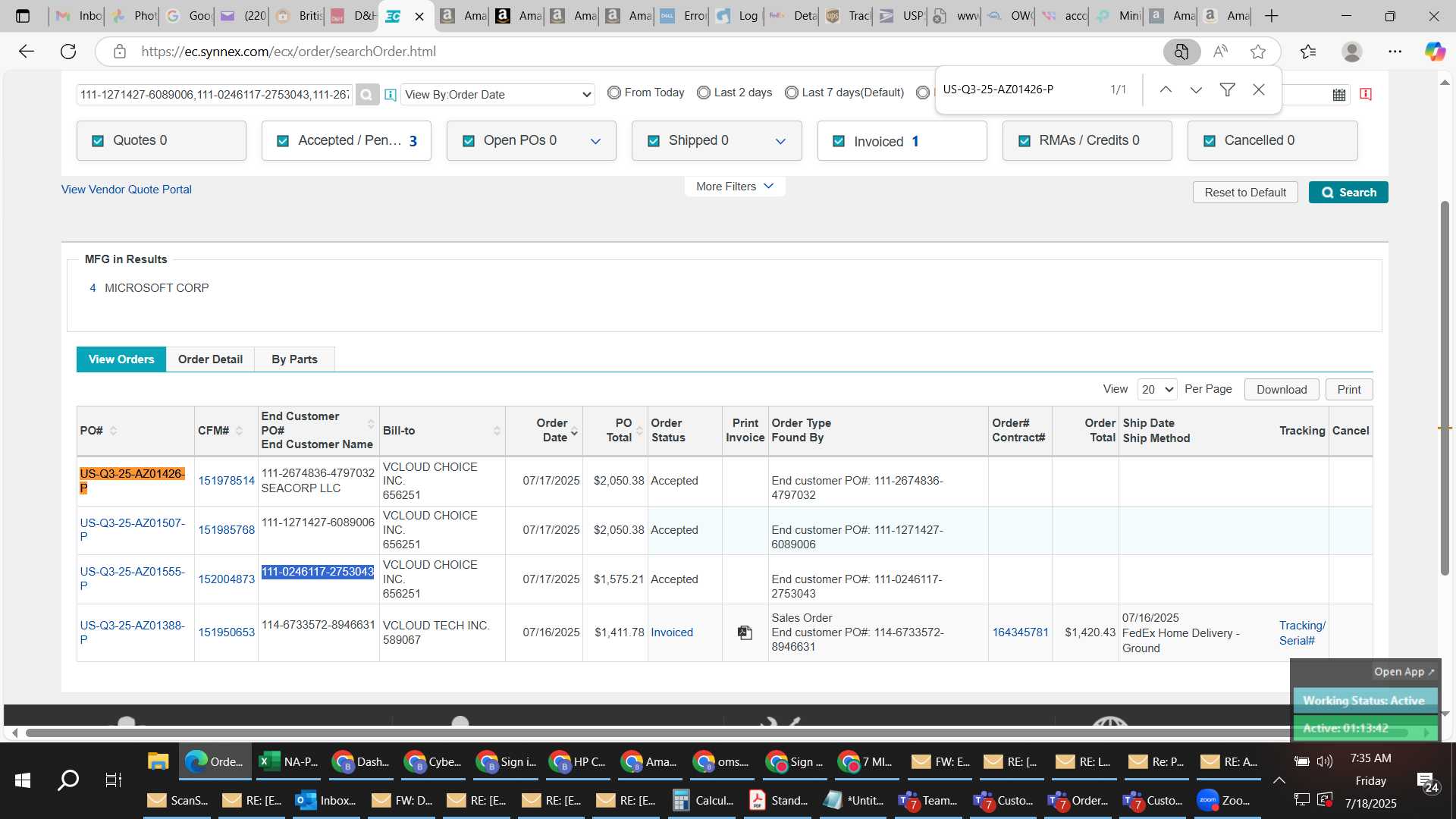Open File Explorer from taskbar
Screen dimensions: 1456x819
click(x=158, y=761)
